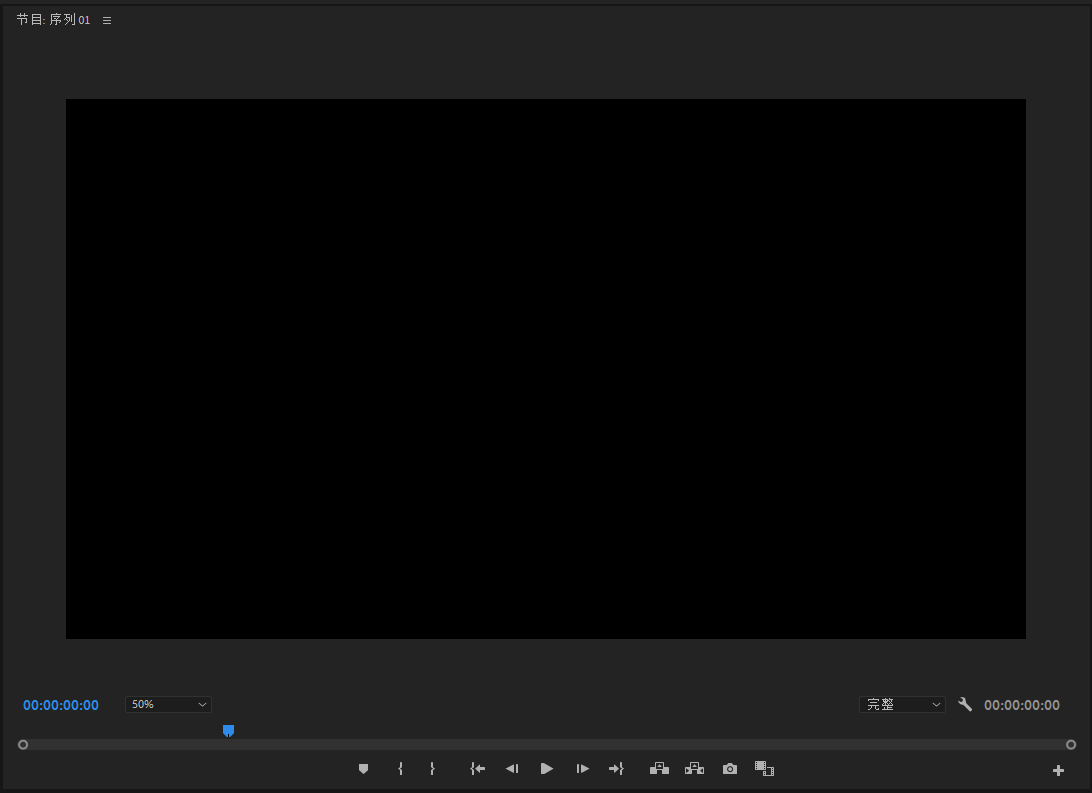Open the 50% zoom level dropdown
Screen dimensions: 1092x793
[168, 705]
